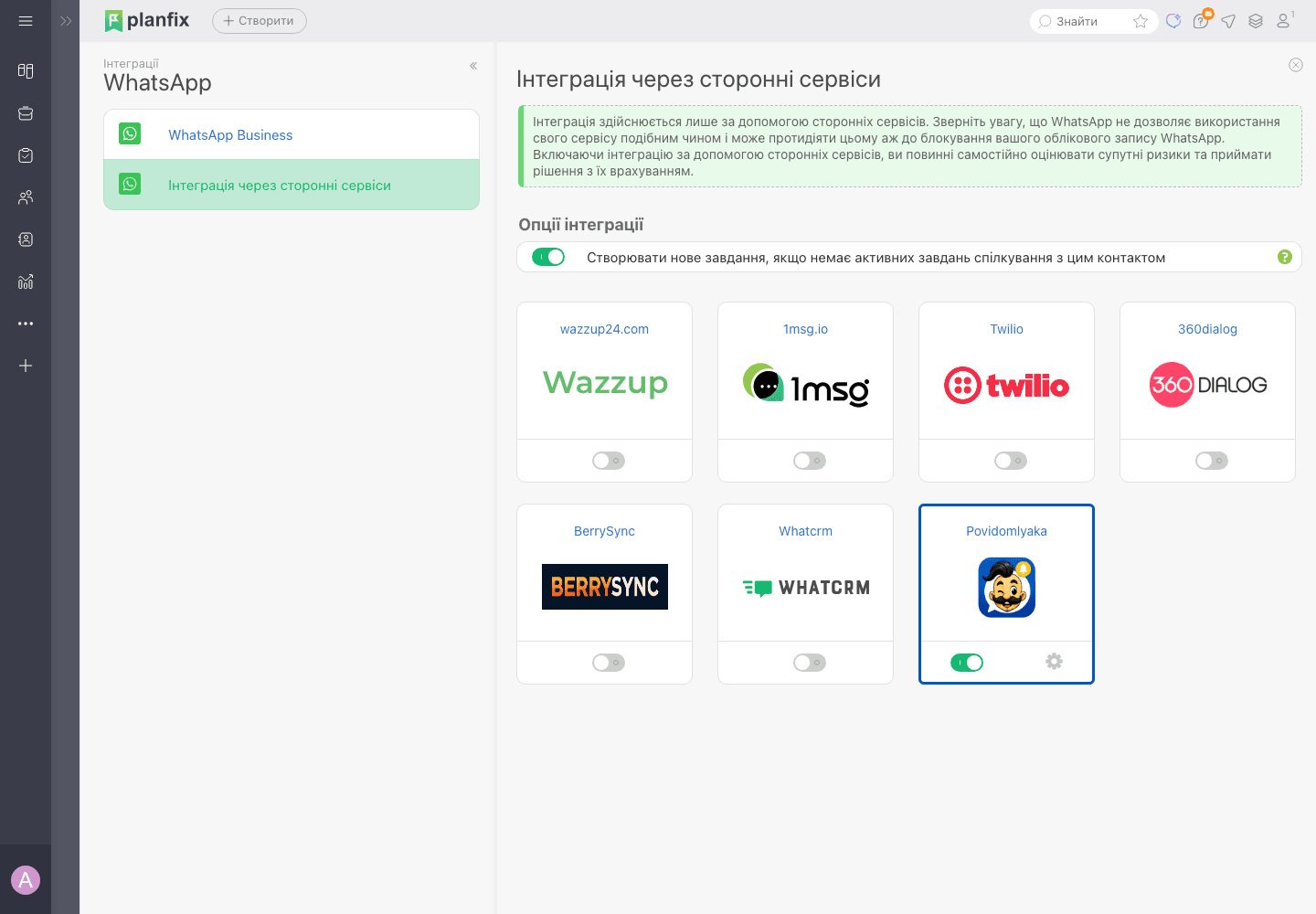The image size is (1316, 914).
Task: Open the 360dialog link
Action: 1207,329
